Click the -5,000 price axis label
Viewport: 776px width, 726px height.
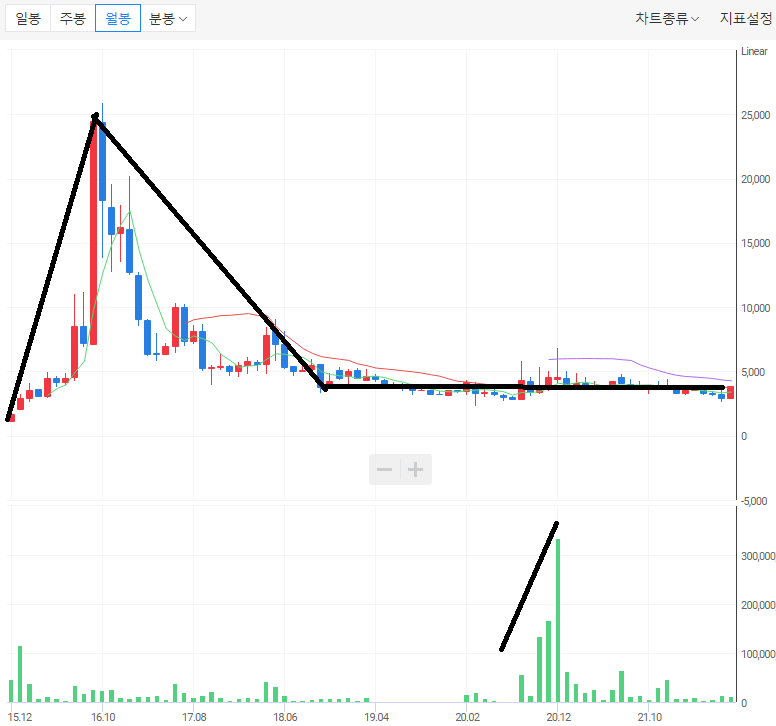pos(754,501)
